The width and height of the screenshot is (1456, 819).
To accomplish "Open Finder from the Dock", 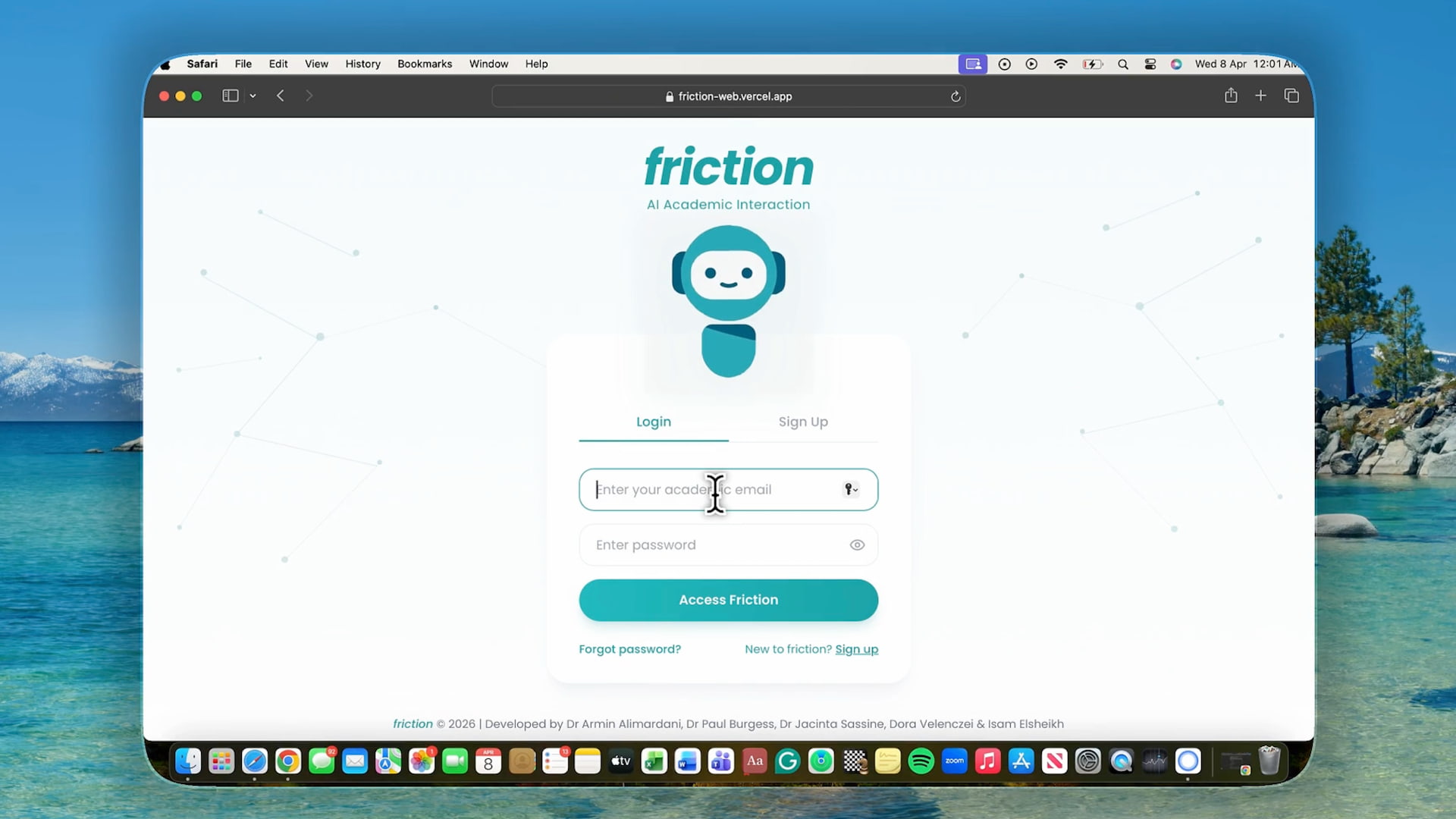I will point(188,761).
